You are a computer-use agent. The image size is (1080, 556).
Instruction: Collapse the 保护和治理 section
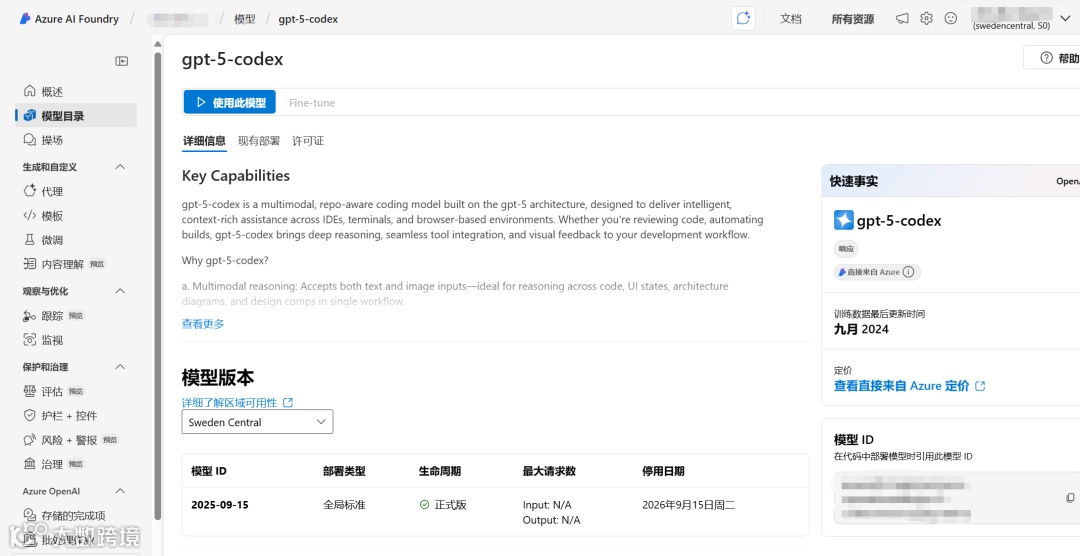point(120,367)
